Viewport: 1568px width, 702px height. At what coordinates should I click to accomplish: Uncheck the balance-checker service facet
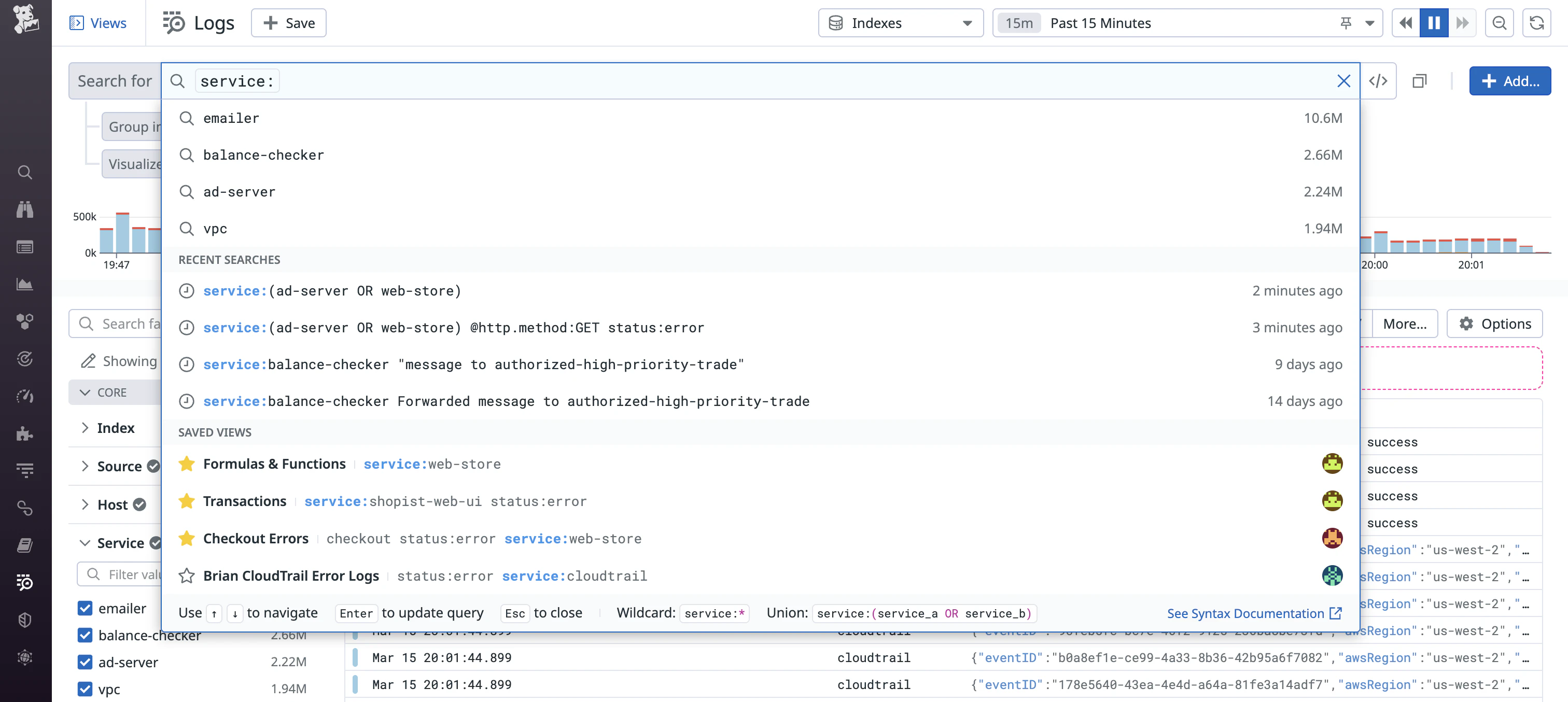click(85, 635)
